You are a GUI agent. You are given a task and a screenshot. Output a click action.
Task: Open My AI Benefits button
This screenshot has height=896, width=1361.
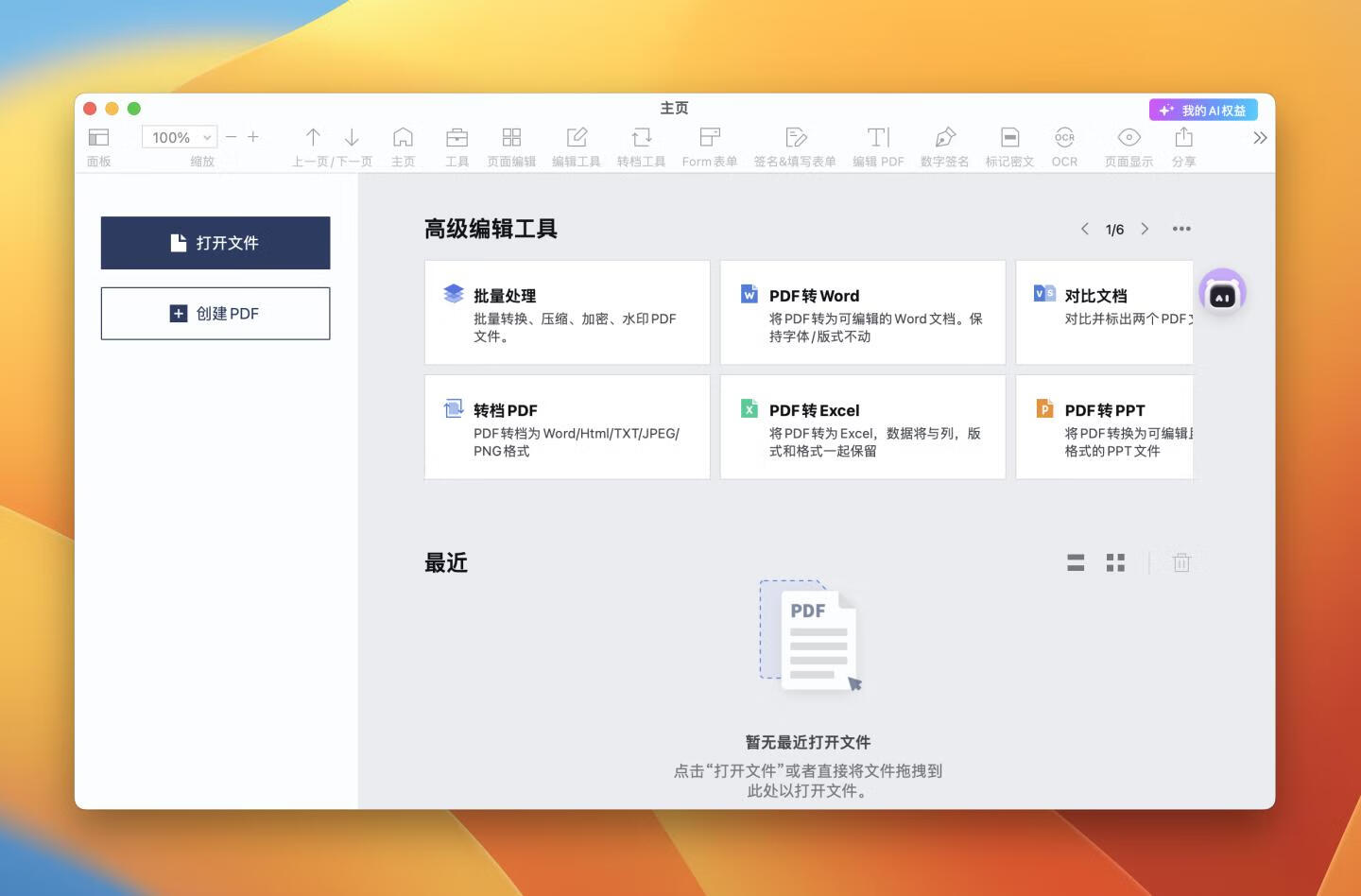1203,111
